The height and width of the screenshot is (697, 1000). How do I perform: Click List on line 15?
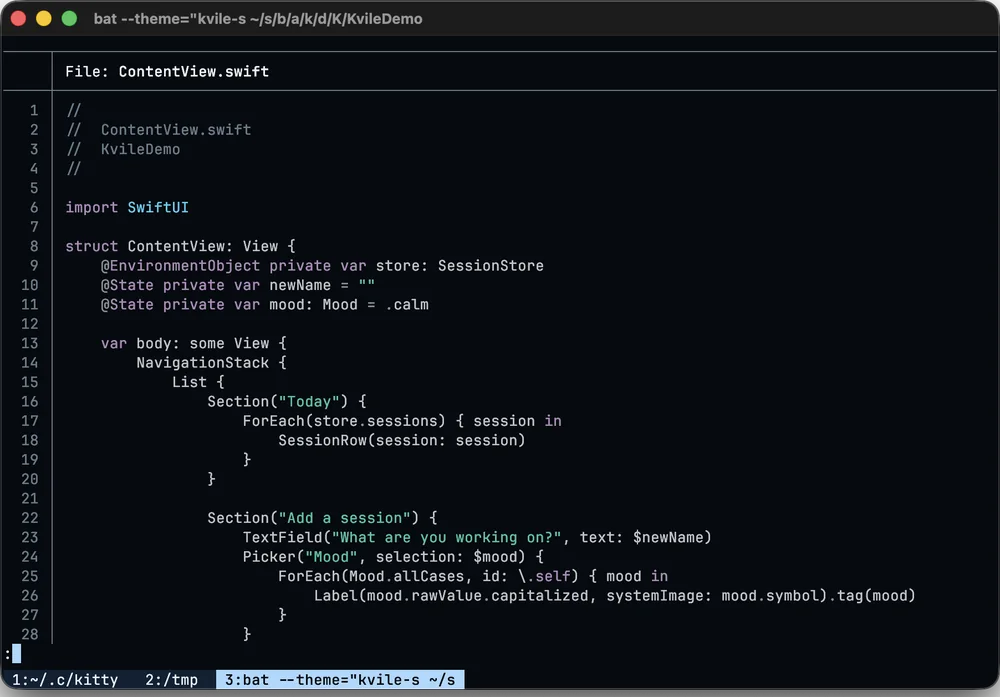coord(189,383)
